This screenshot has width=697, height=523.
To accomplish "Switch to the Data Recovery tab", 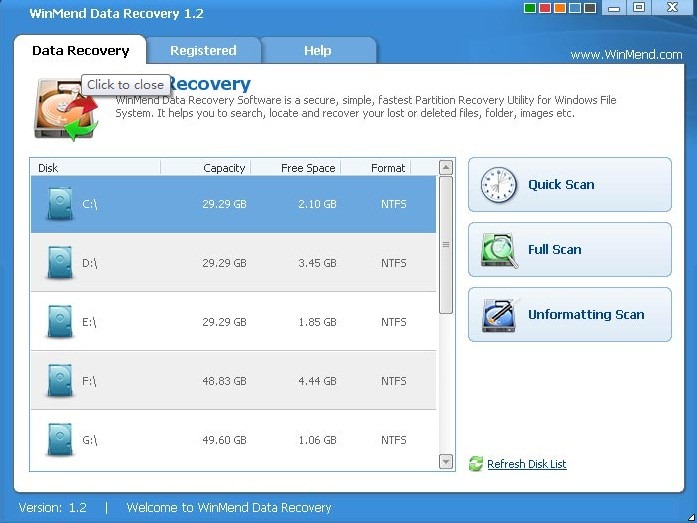I will tap(80, 50).
